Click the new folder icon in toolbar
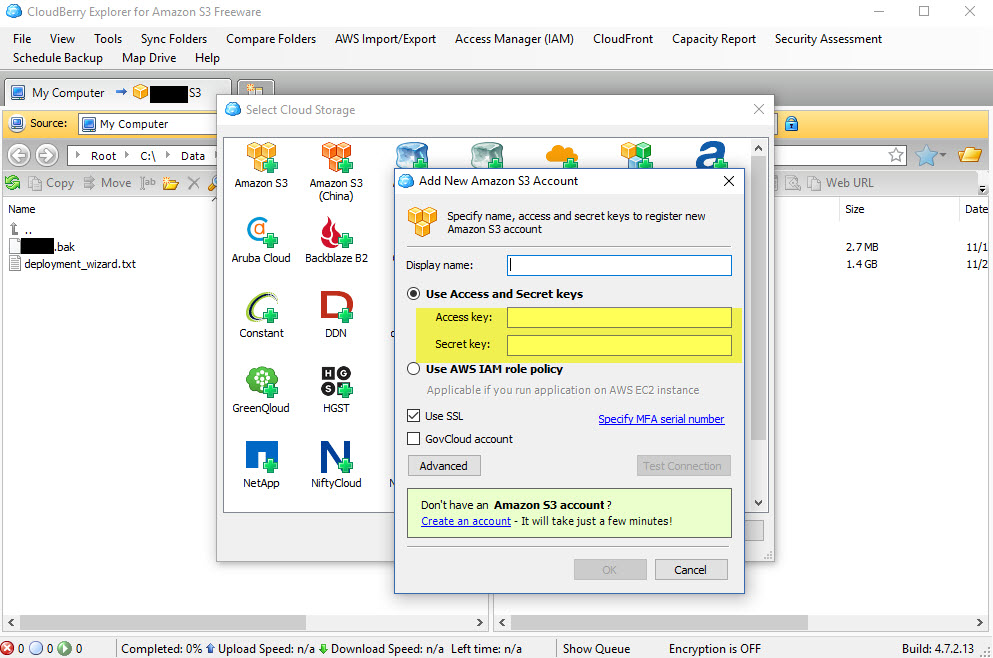 click(x=170, y=184)
